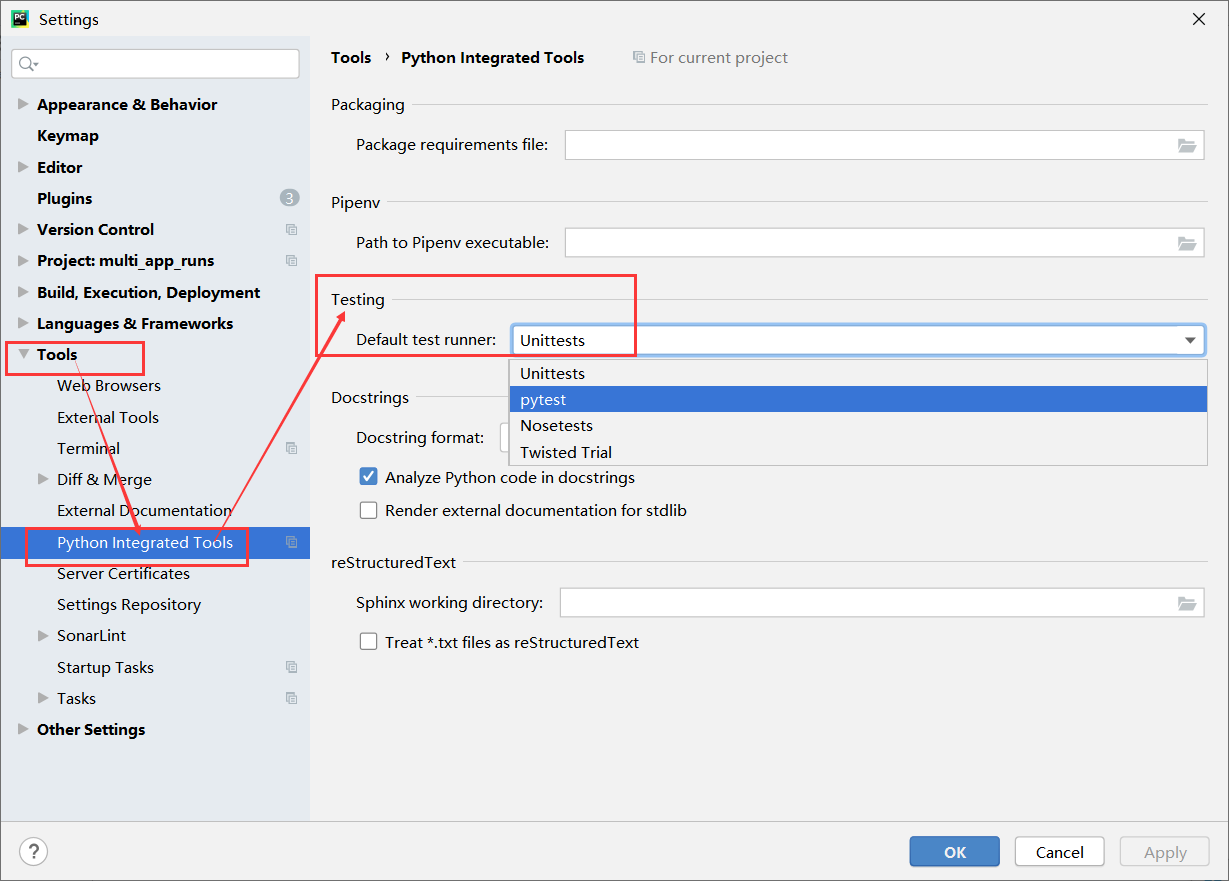Open the Plugins settings page

click(x=65, y=198)
